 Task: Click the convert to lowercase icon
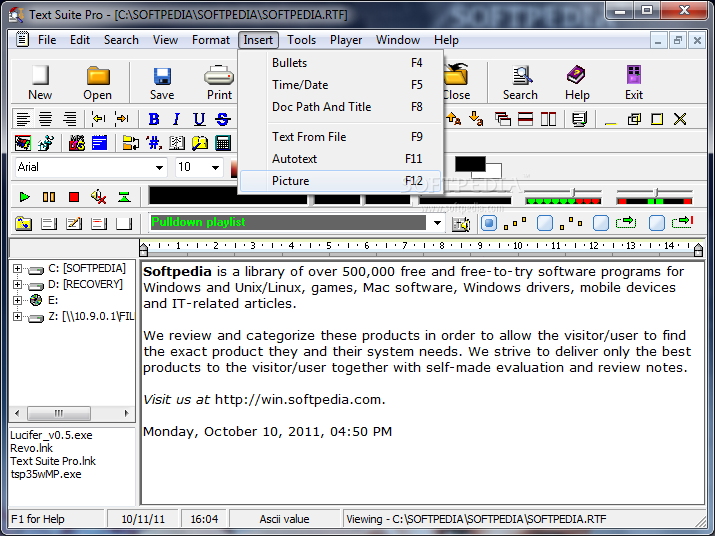[x=476, y=119]
